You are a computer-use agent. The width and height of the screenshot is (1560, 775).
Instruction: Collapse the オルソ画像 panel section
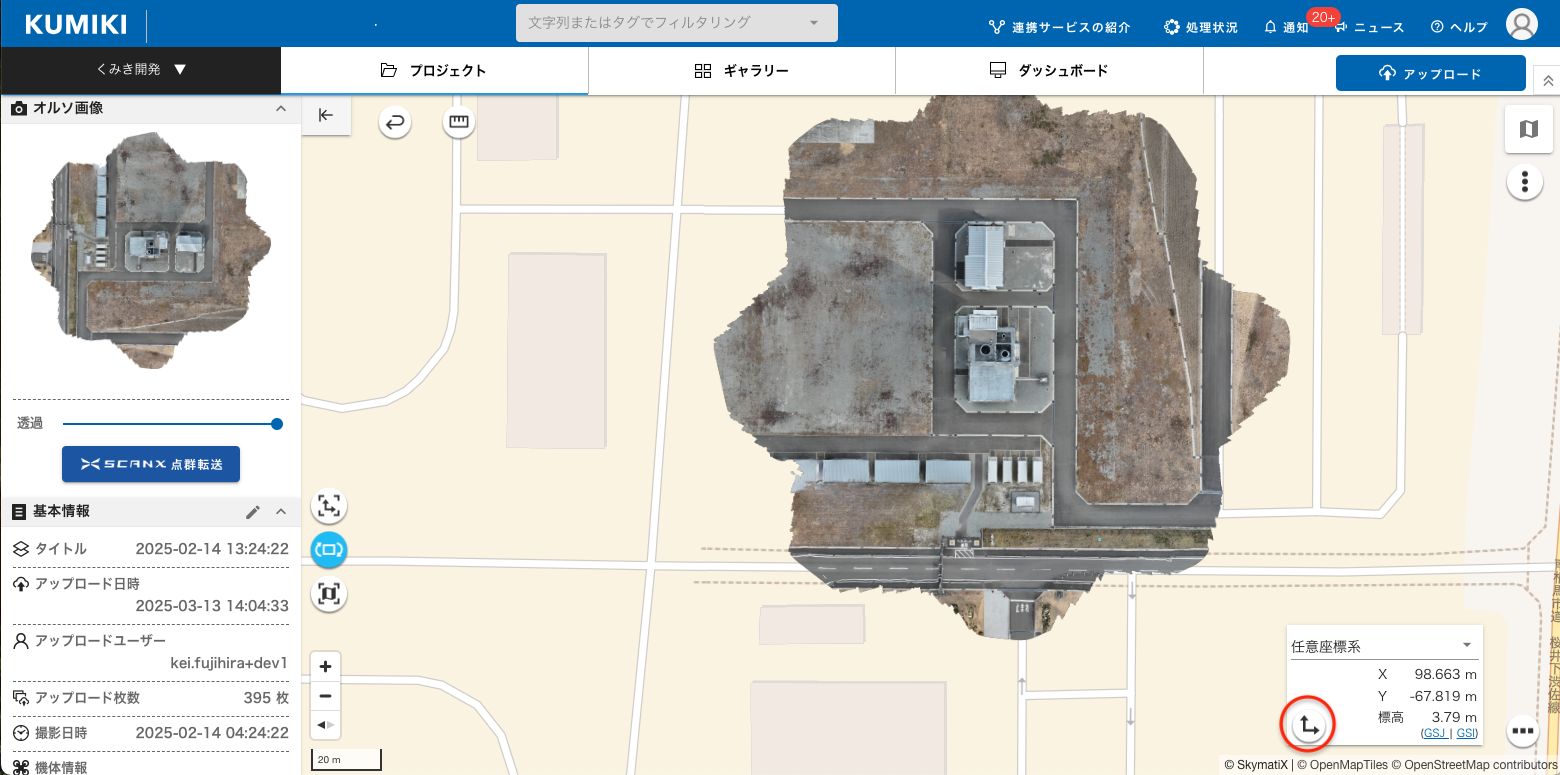pos(281,108)
